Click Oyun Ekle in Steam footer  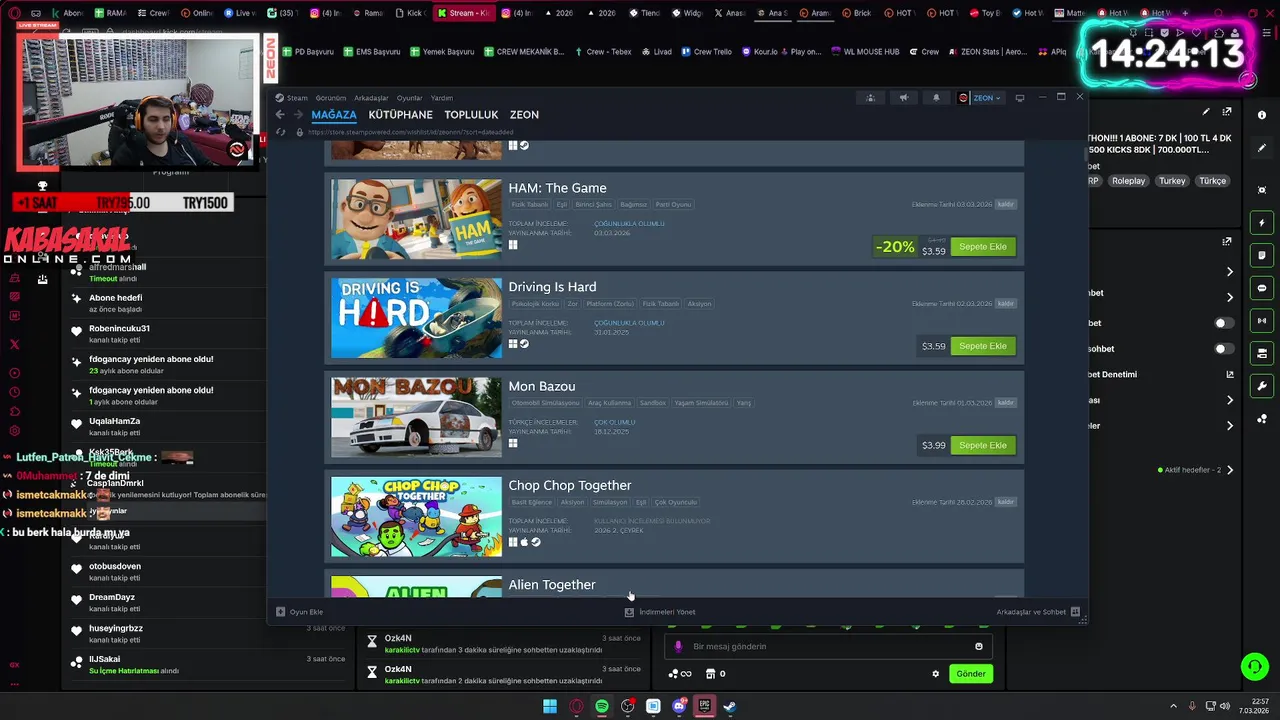[300, 612]
